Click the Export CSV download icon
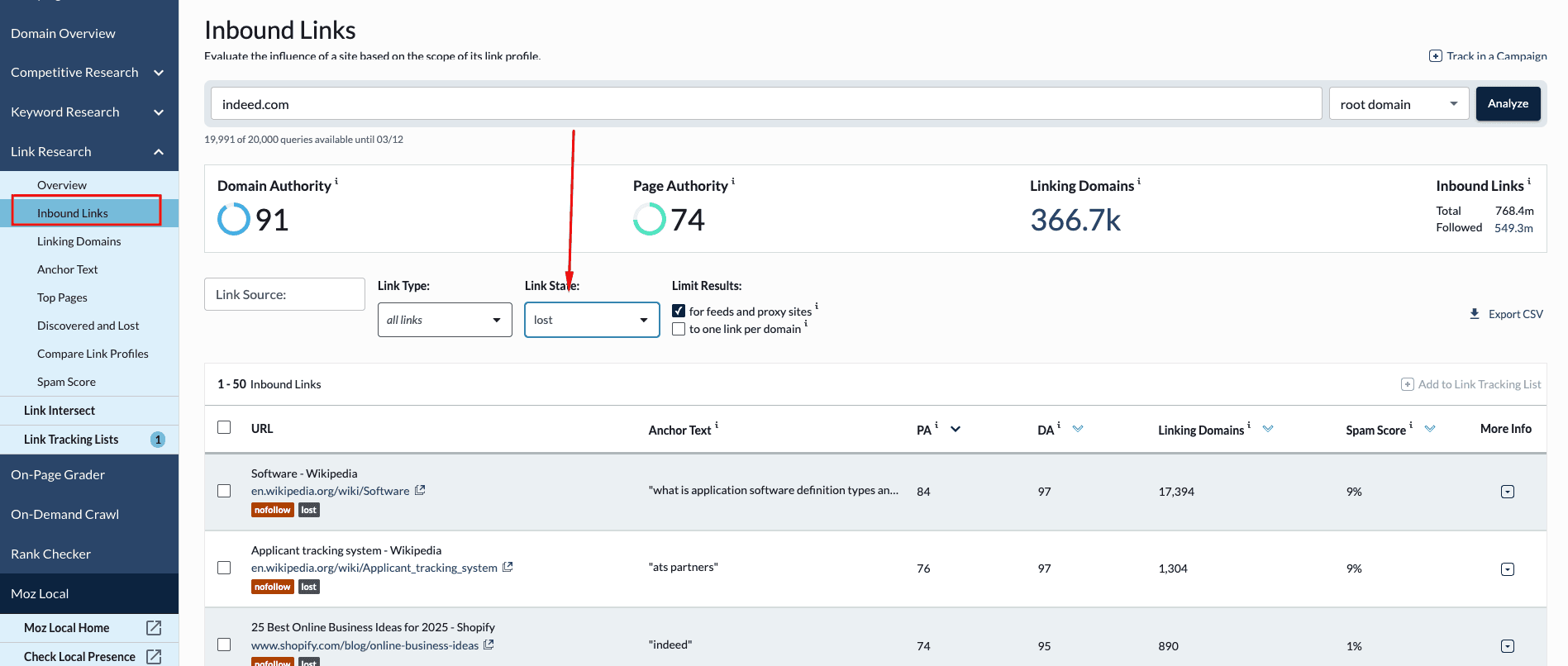1568x666 pixels. (1475, 314)
